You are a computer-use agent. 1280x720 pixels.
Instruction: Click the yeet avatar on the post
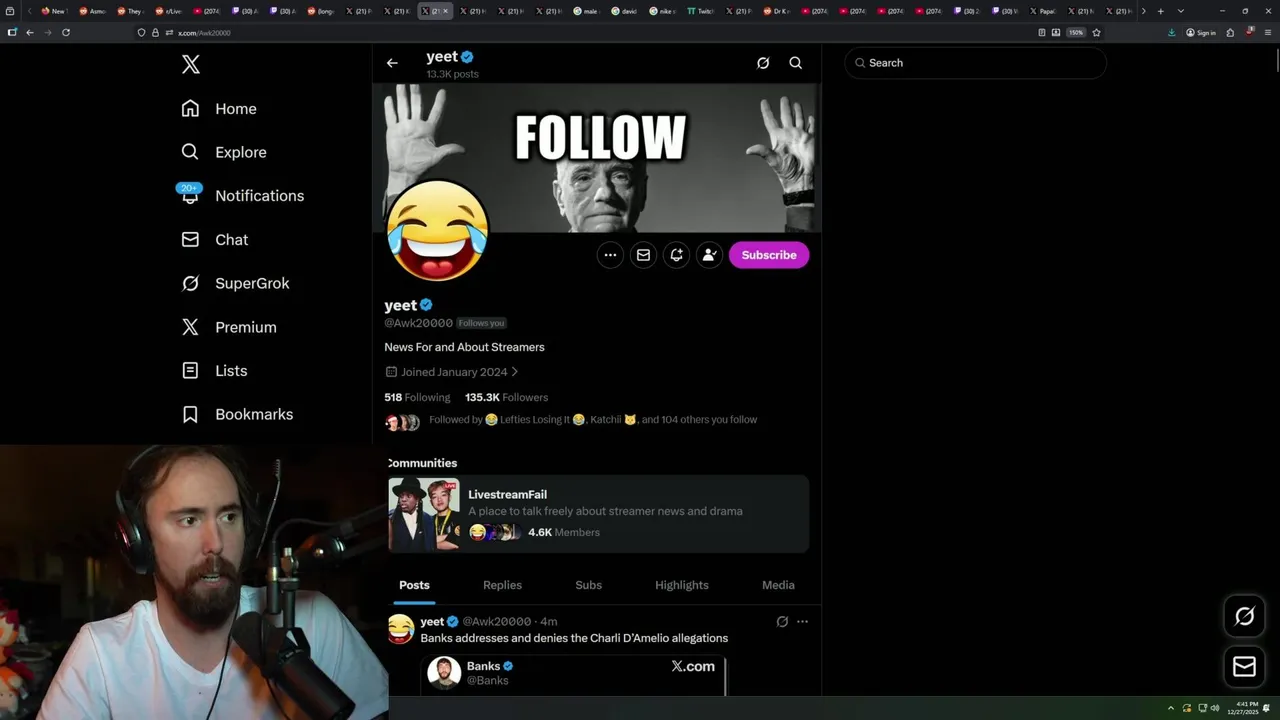(401, 628)
